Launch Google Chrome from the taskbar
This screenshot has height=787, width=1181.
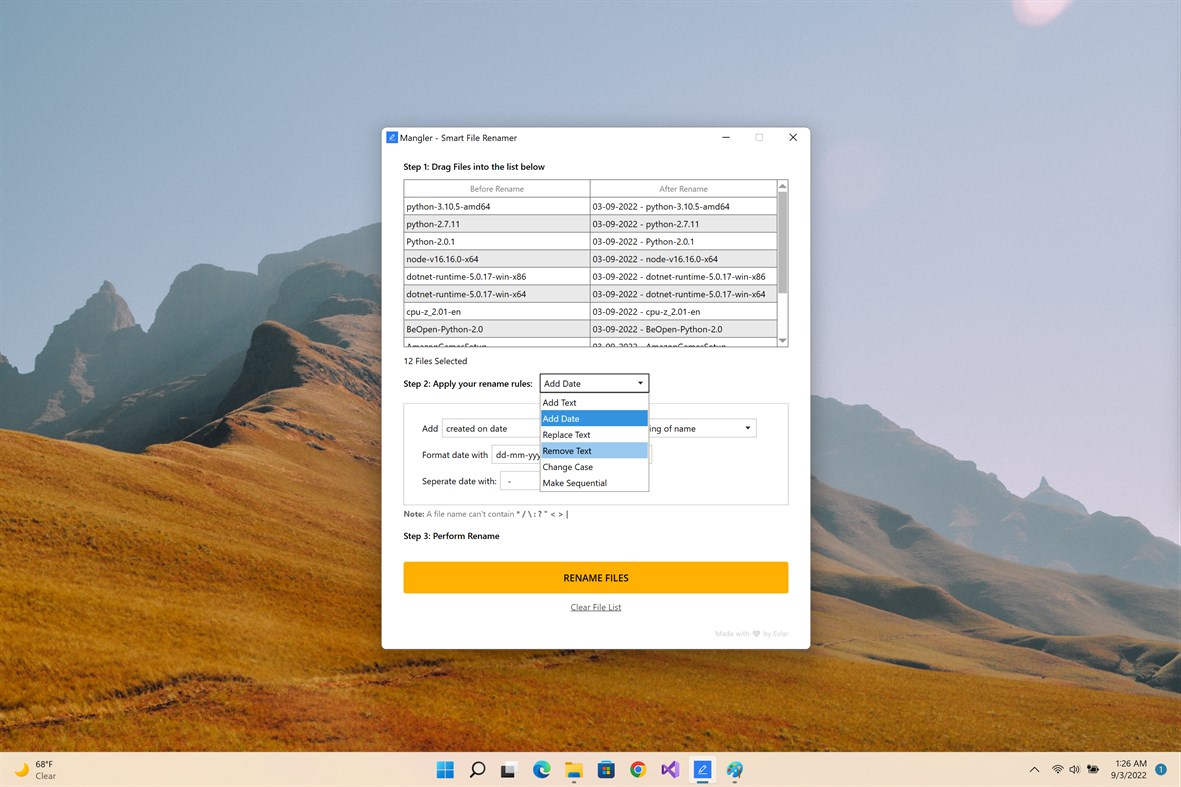point(637,770)
